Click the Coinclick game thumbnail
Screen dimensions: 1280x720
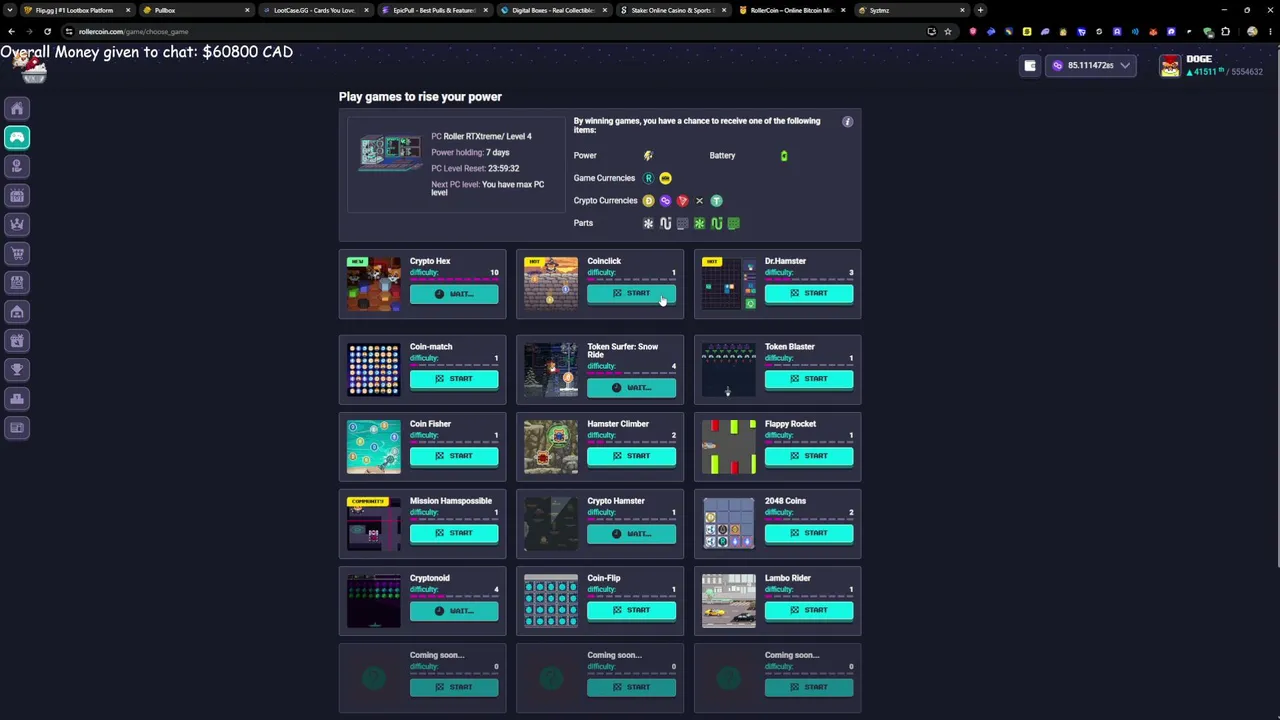(x=551, y=284)
